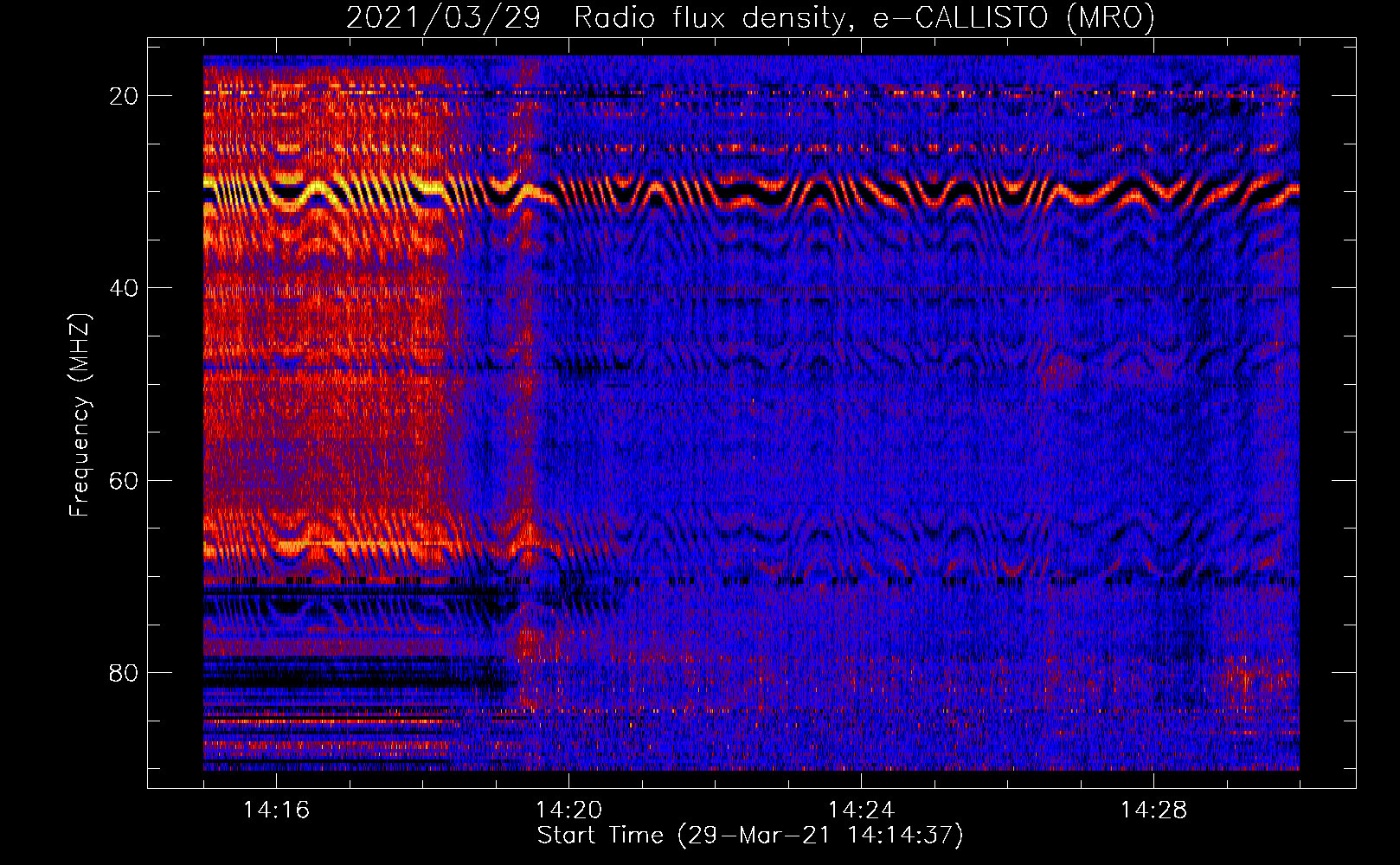Click the 14:20 time tick label
Image resolution: width=1400 pixels, height=865 pixels.
[x=568, y=810]
